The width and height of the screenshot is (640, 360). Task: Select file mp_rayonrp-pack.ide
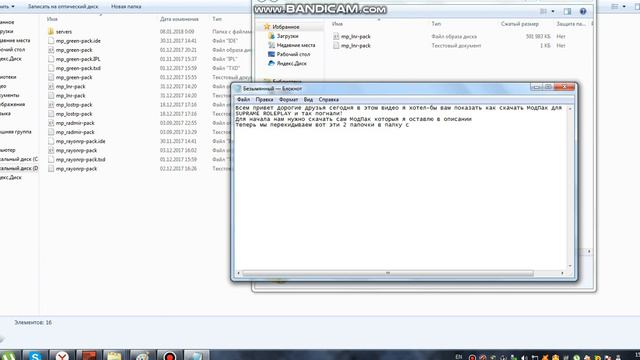[80, 141]
